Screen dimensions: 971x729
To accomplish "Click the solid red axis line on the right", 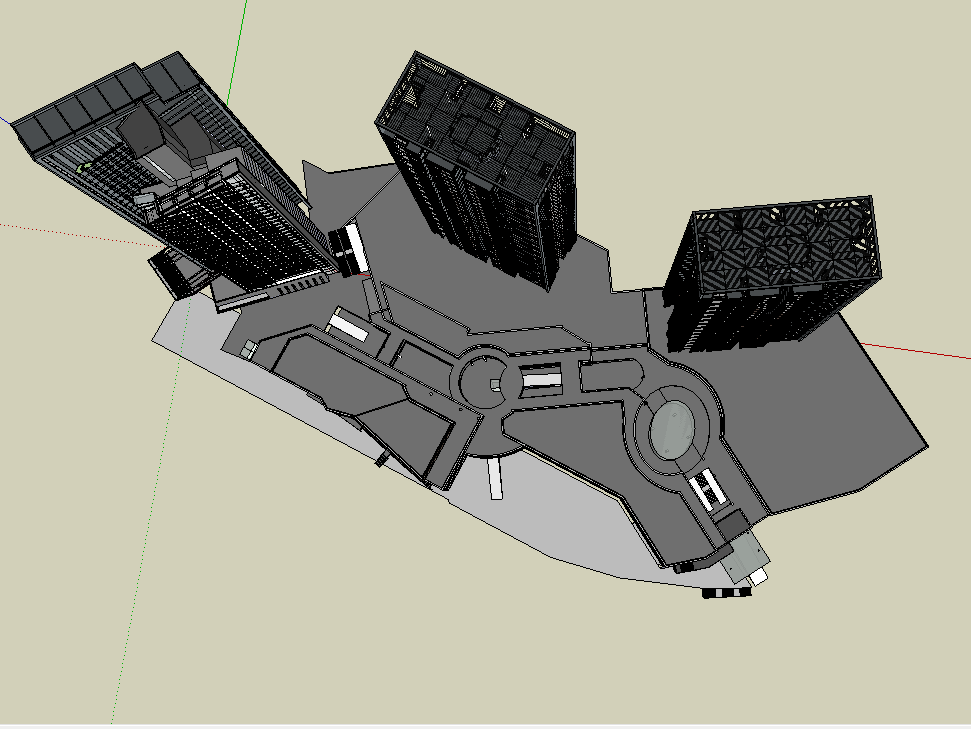I will point(920,351).
